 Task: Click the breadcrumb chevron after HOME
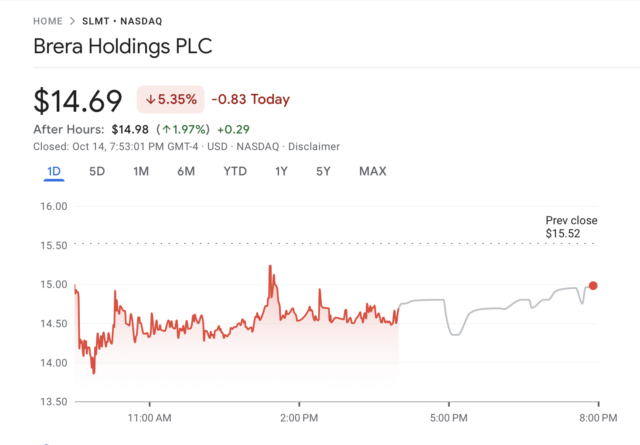click(x=73, y=21)
